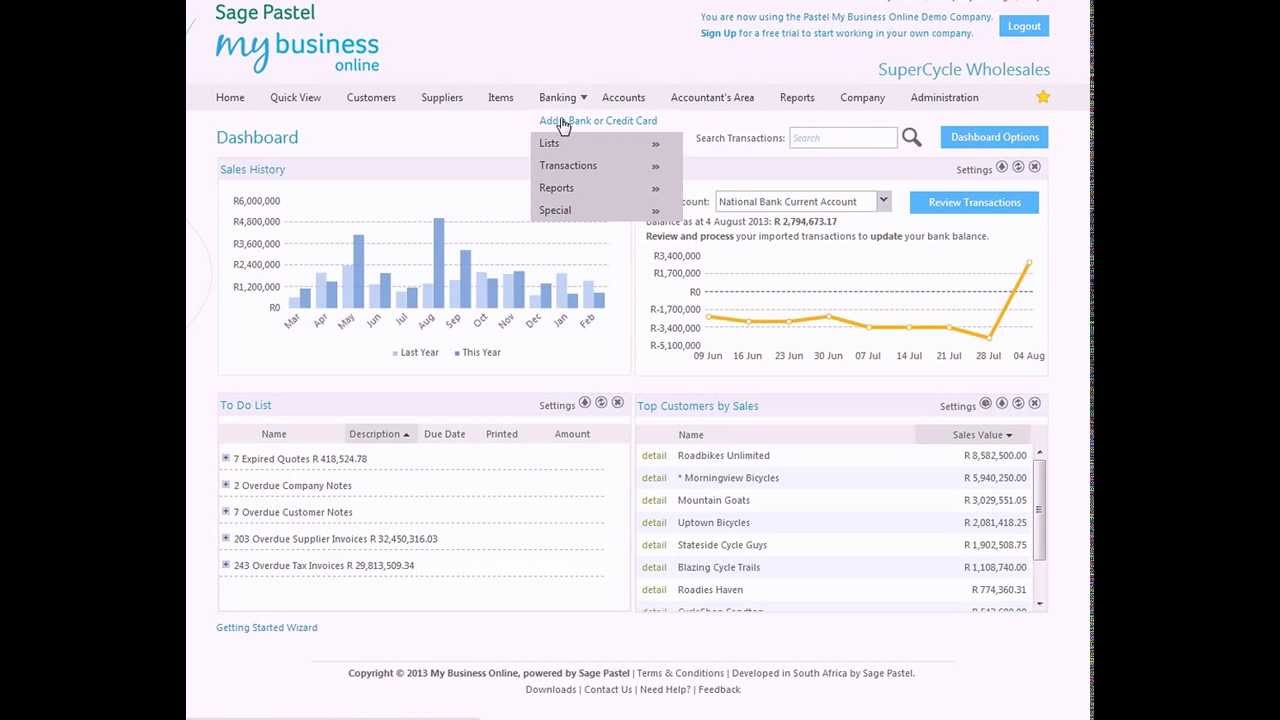Open the Customers menu
1280x720 pixels.
(371, 97)
